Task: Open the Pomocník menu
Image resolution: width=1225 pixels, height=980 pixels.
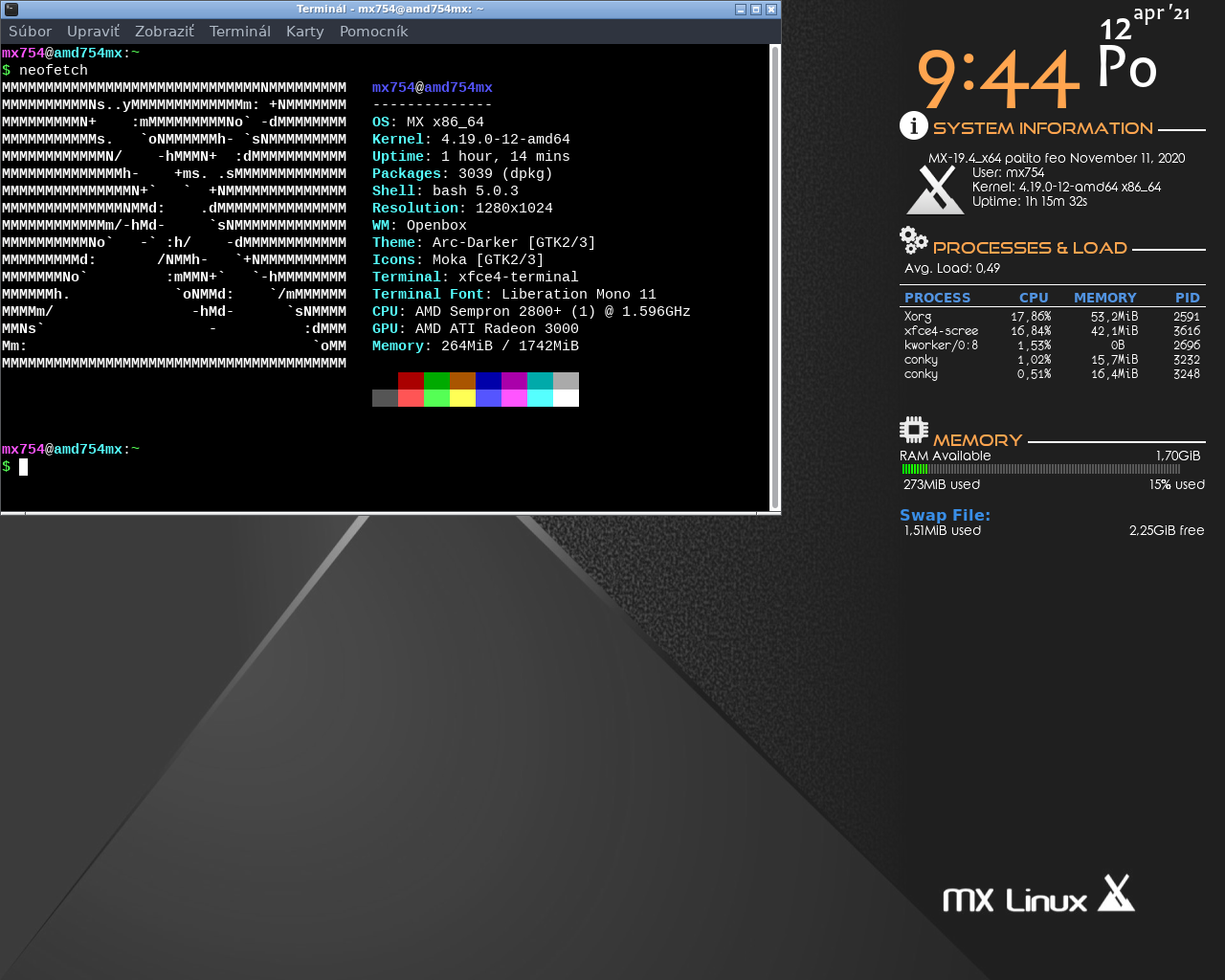Action: coord(373,32)
